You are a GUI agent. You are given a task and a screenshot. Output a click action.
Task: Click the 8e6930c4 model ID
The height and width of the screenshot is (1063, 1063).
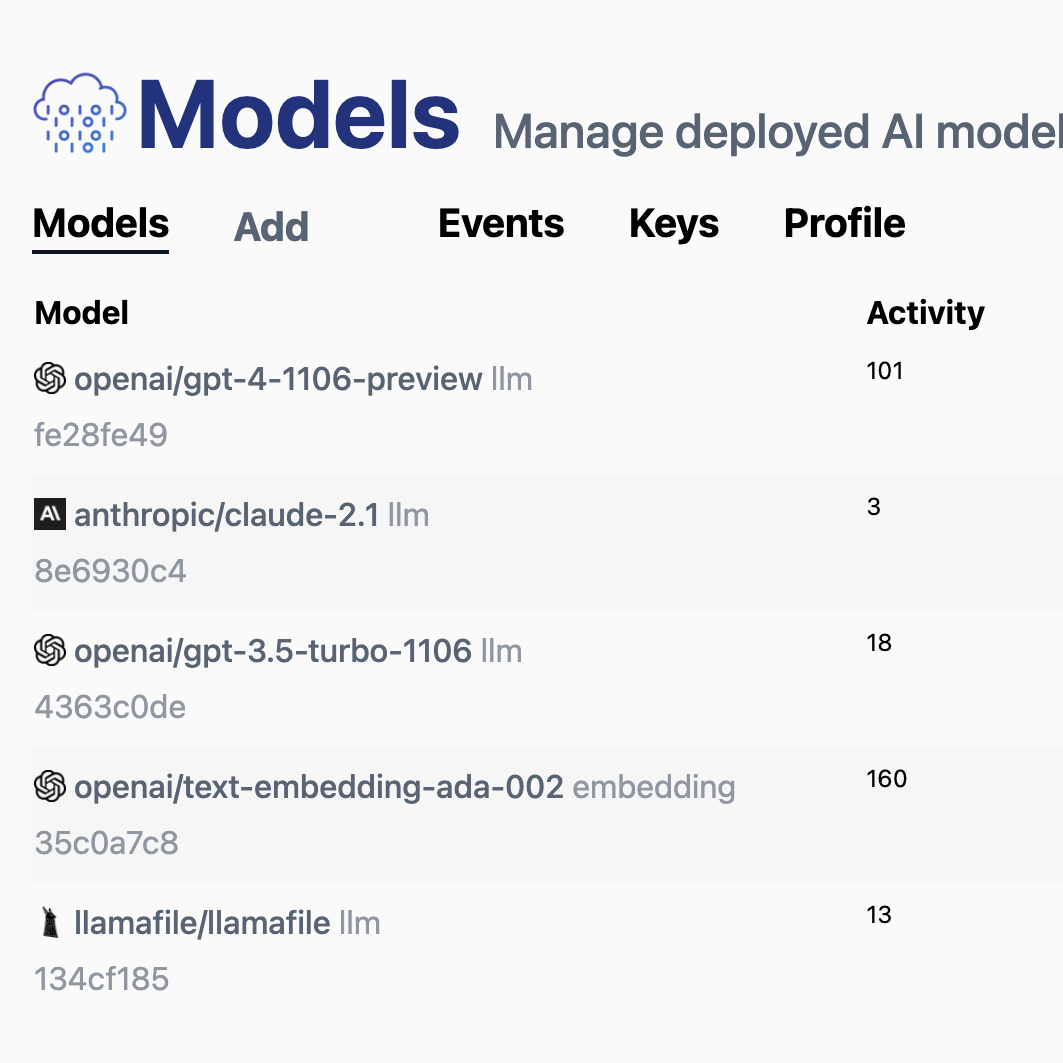(x=110, y=570)
